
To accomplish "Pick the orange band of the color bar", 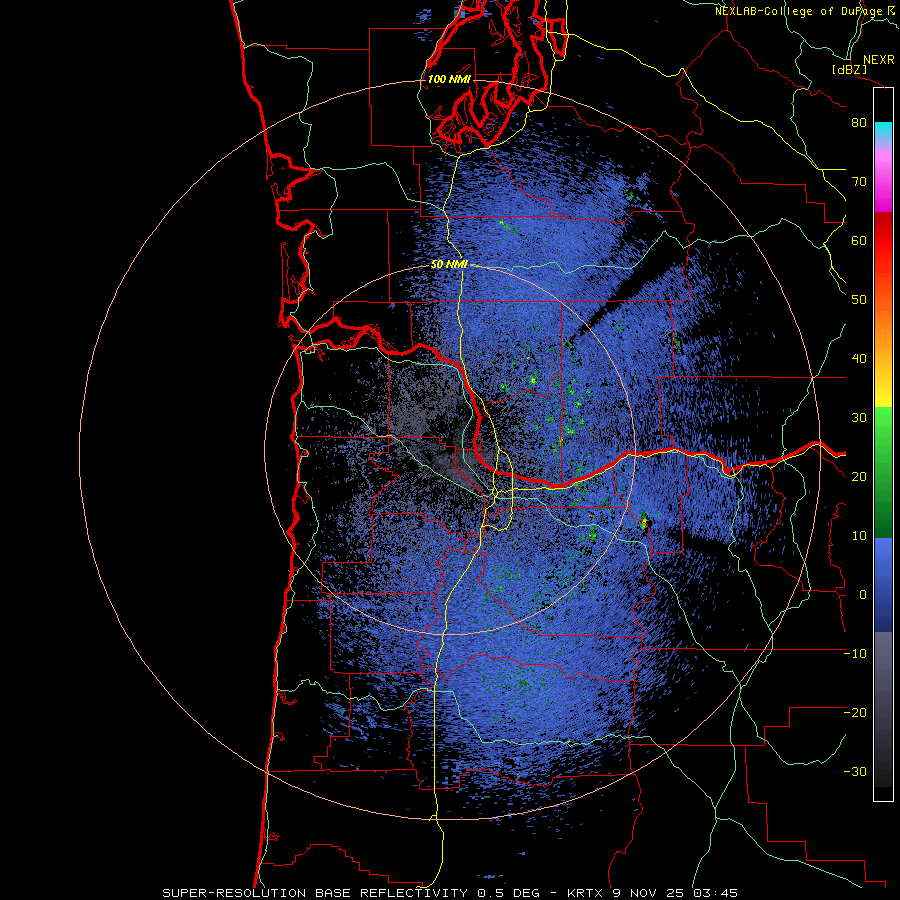I will (x=883, y=327).
